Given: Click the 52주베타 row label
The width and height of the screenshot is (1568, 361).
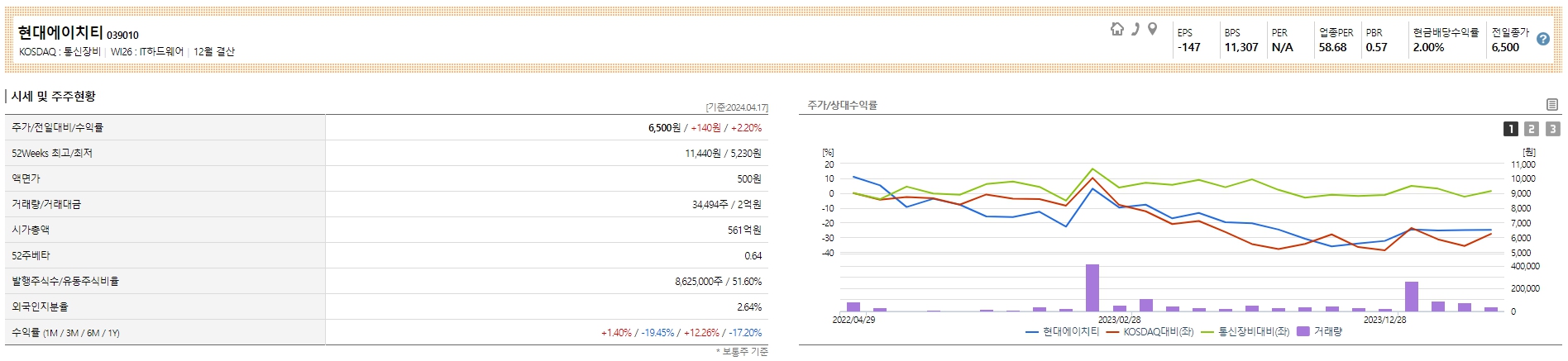Looking at the screenshot, I should point(31,255).
